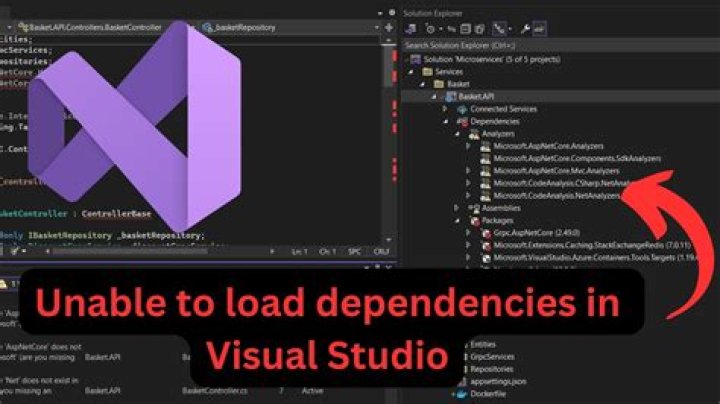
Task: Collapse the Analyzers node arrow
Action: [456, 134]
